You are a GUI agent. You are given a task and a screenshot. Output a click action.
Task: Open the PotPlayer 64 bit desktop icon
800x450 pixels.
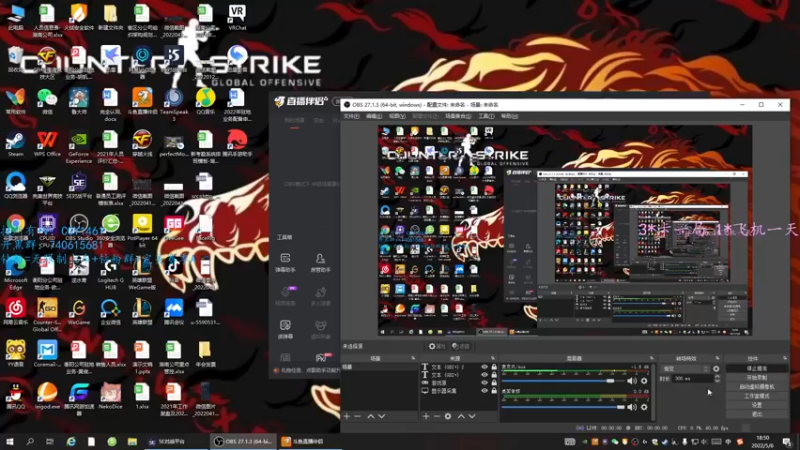tap(142, 231)
